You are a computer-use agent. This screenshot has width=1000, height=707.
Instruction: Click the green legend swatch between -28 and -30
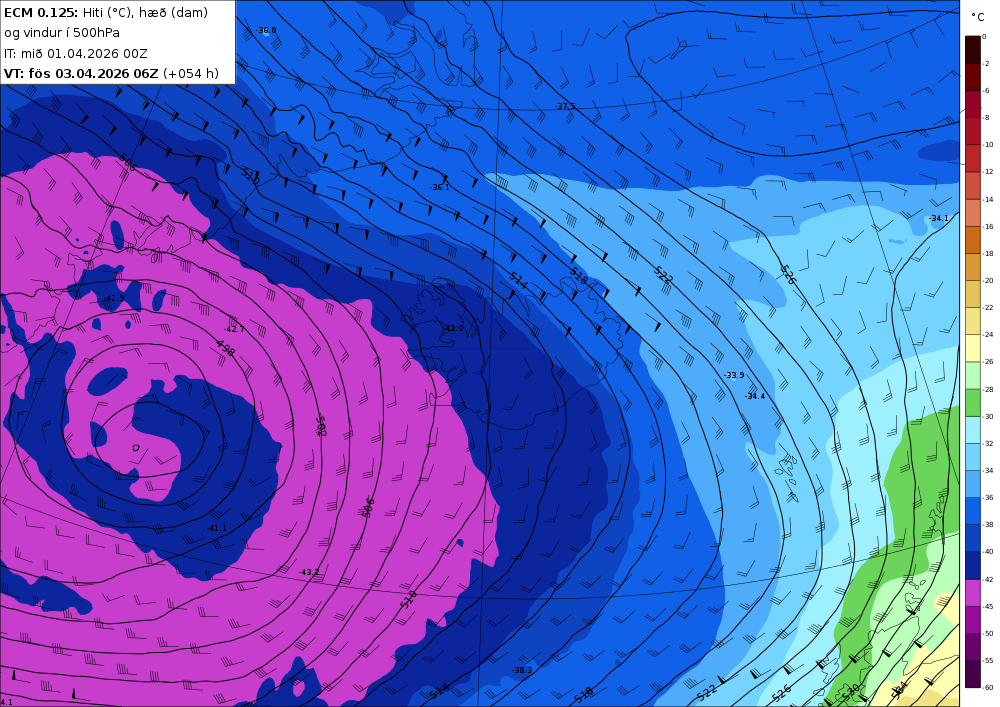tap(973, 402)
